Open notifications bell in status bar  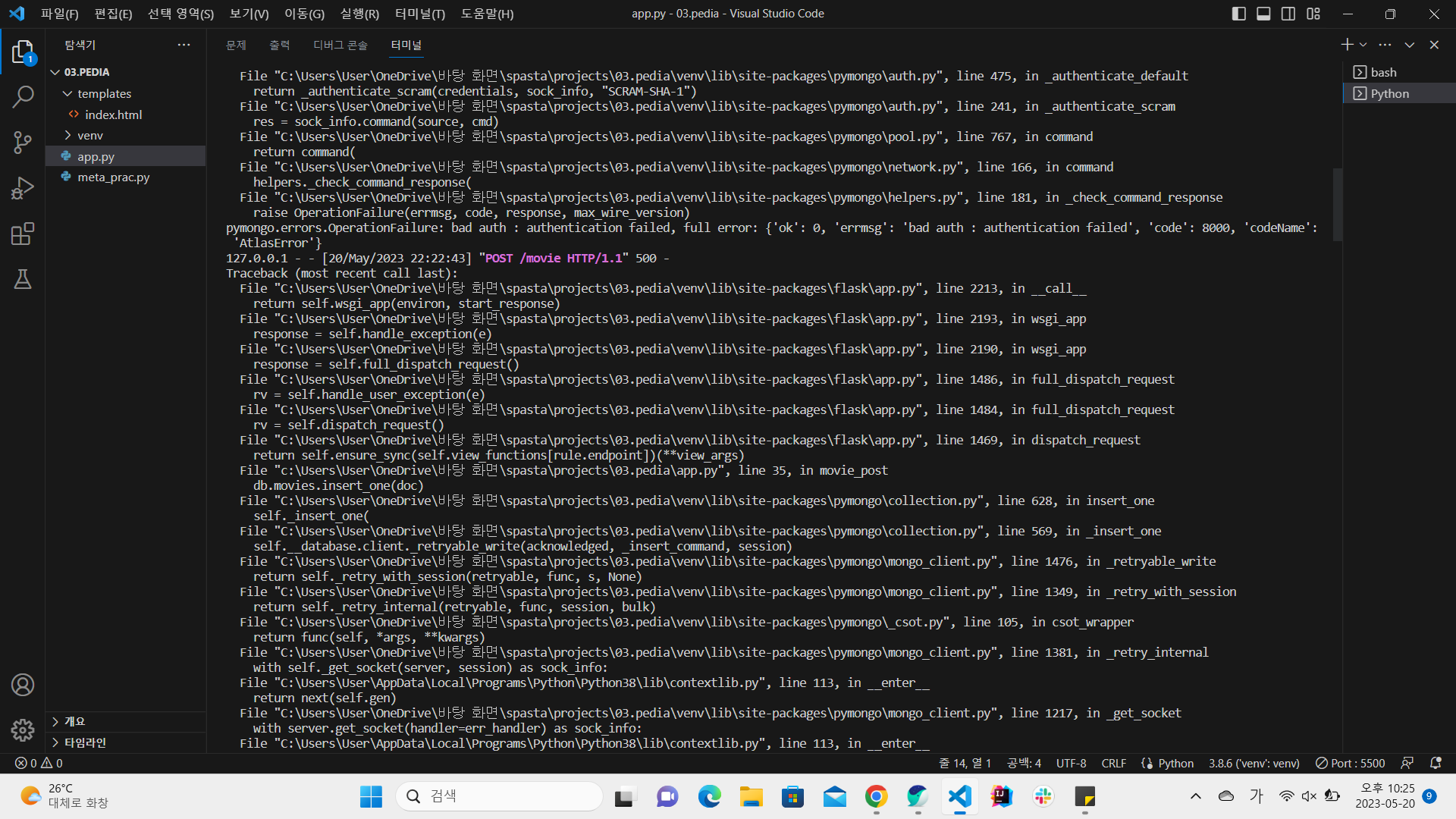pos(1436,763)
